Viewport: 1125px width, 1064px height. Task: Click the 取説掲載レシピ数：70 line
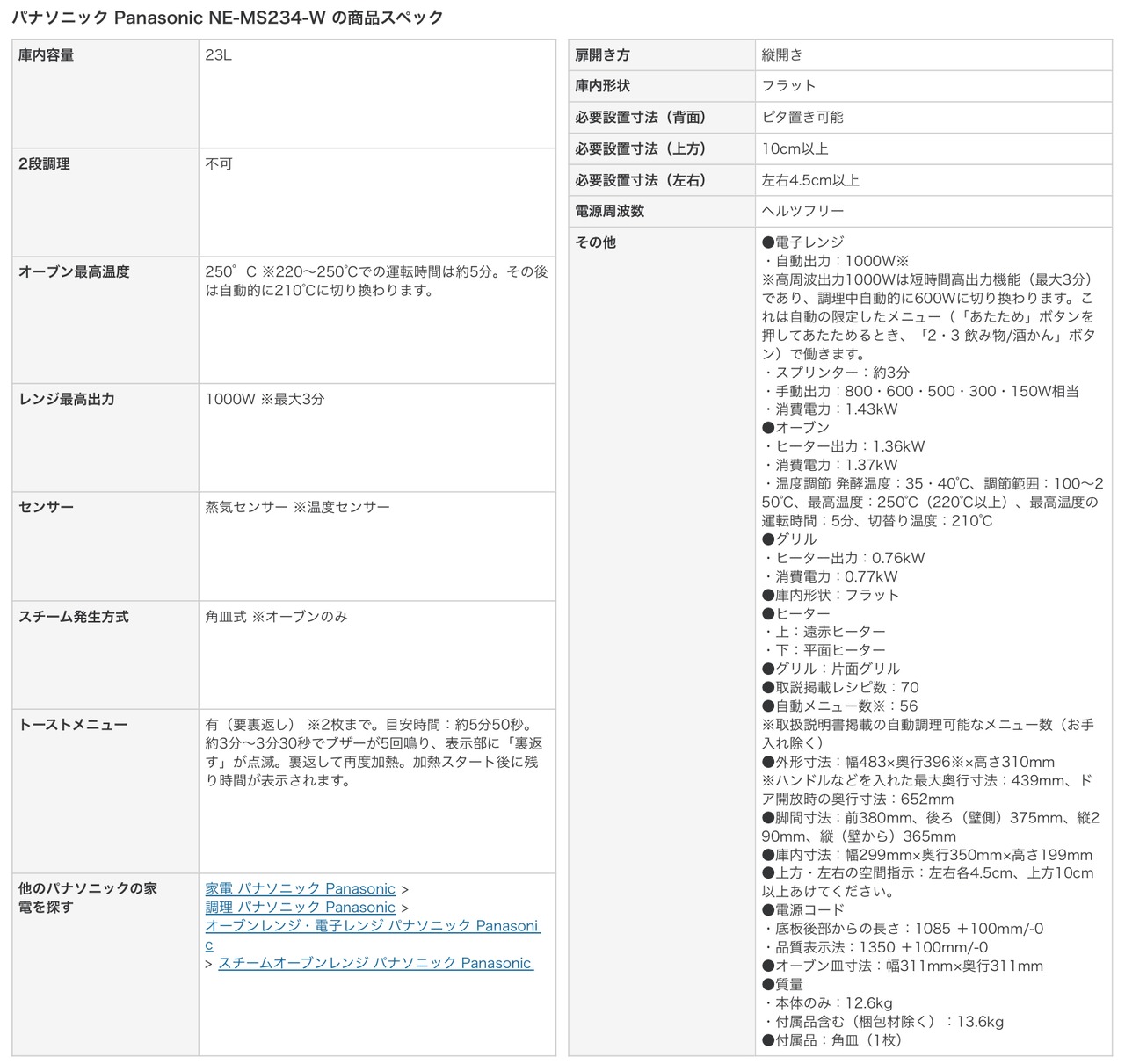(840, 688)
